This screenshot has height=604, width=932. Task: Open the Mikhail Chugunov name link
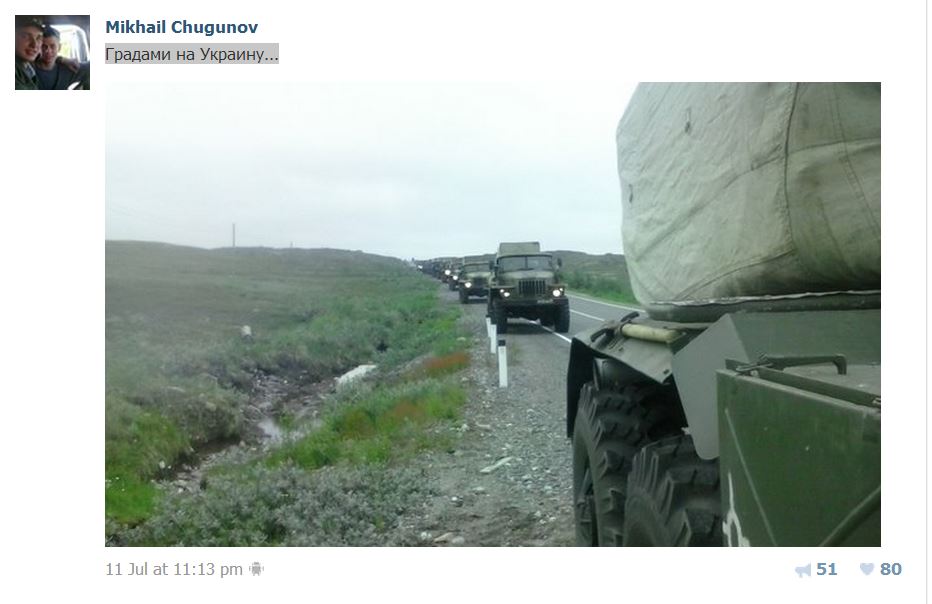coord(181,27)
